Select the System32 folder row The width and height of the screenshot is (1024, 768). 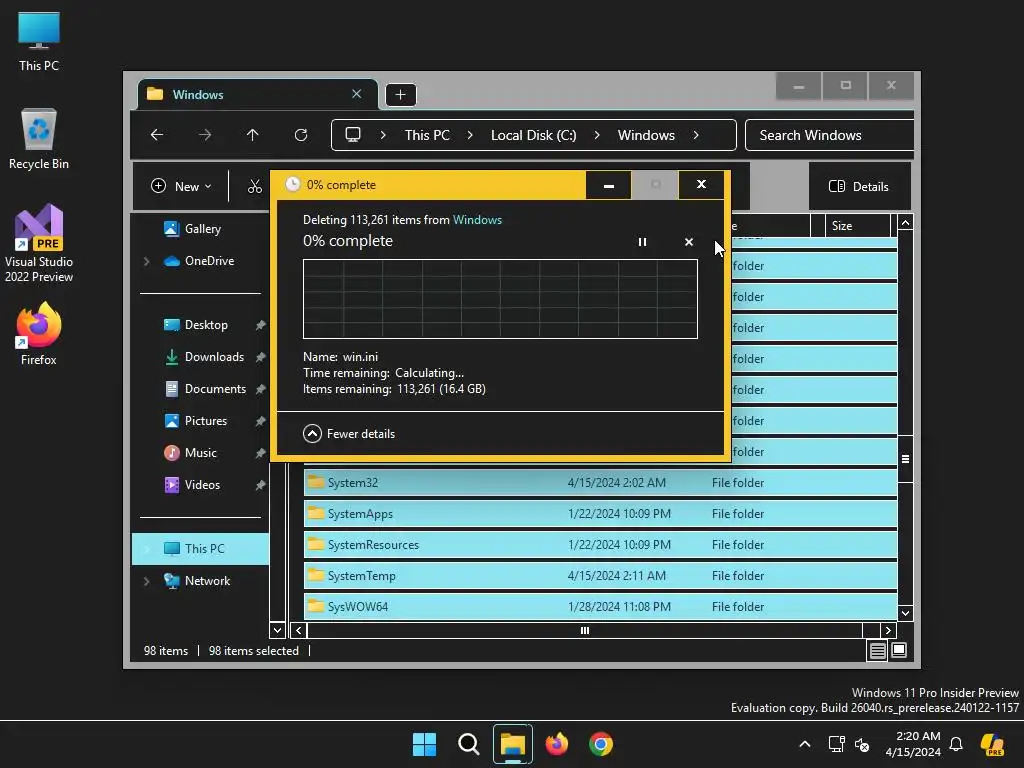pos(600,483)
